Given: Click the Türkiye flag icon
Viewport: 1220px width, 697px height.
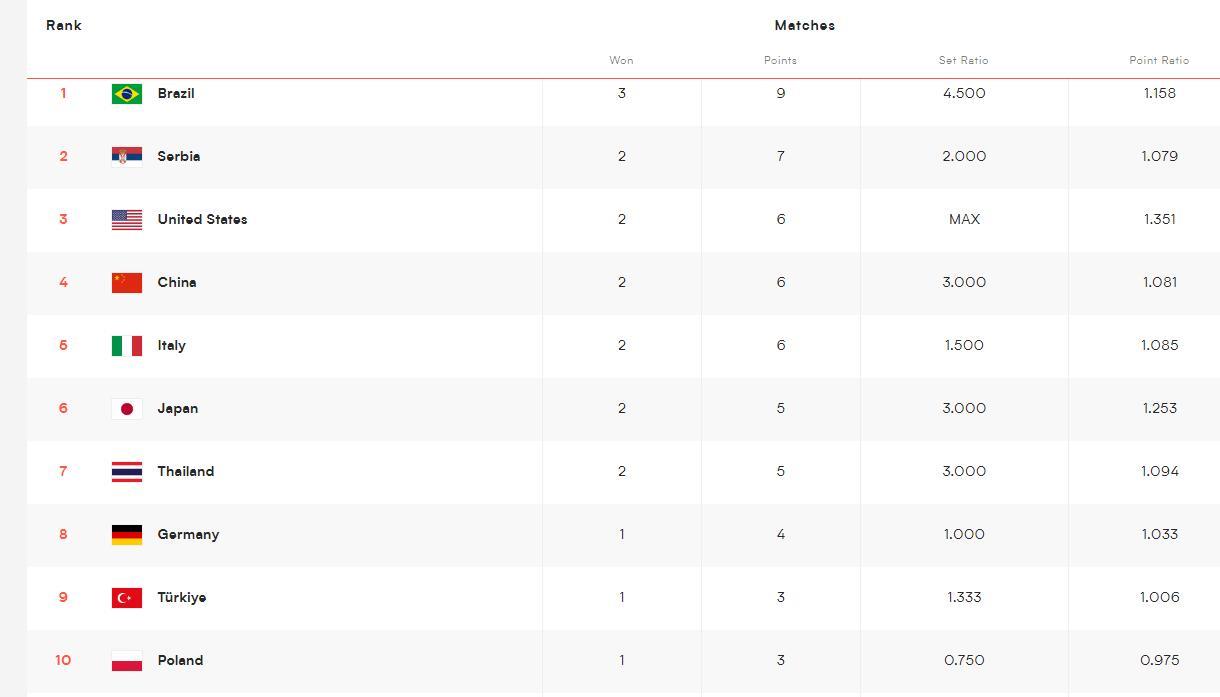Looking at the screenshot, I should (x=127, y=598).
